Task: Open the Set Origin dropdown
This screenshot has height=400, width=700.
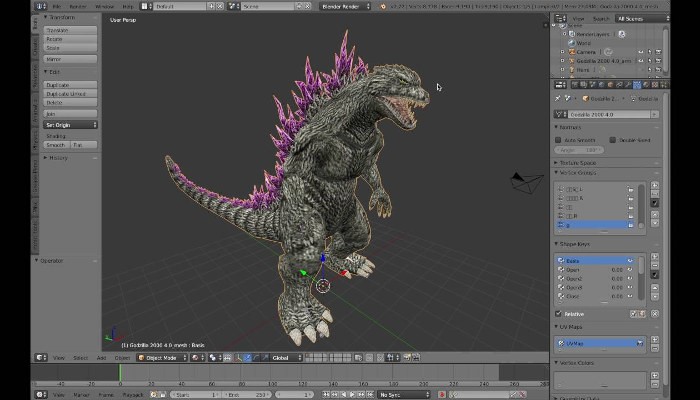Action: click(x=70, y=125)
